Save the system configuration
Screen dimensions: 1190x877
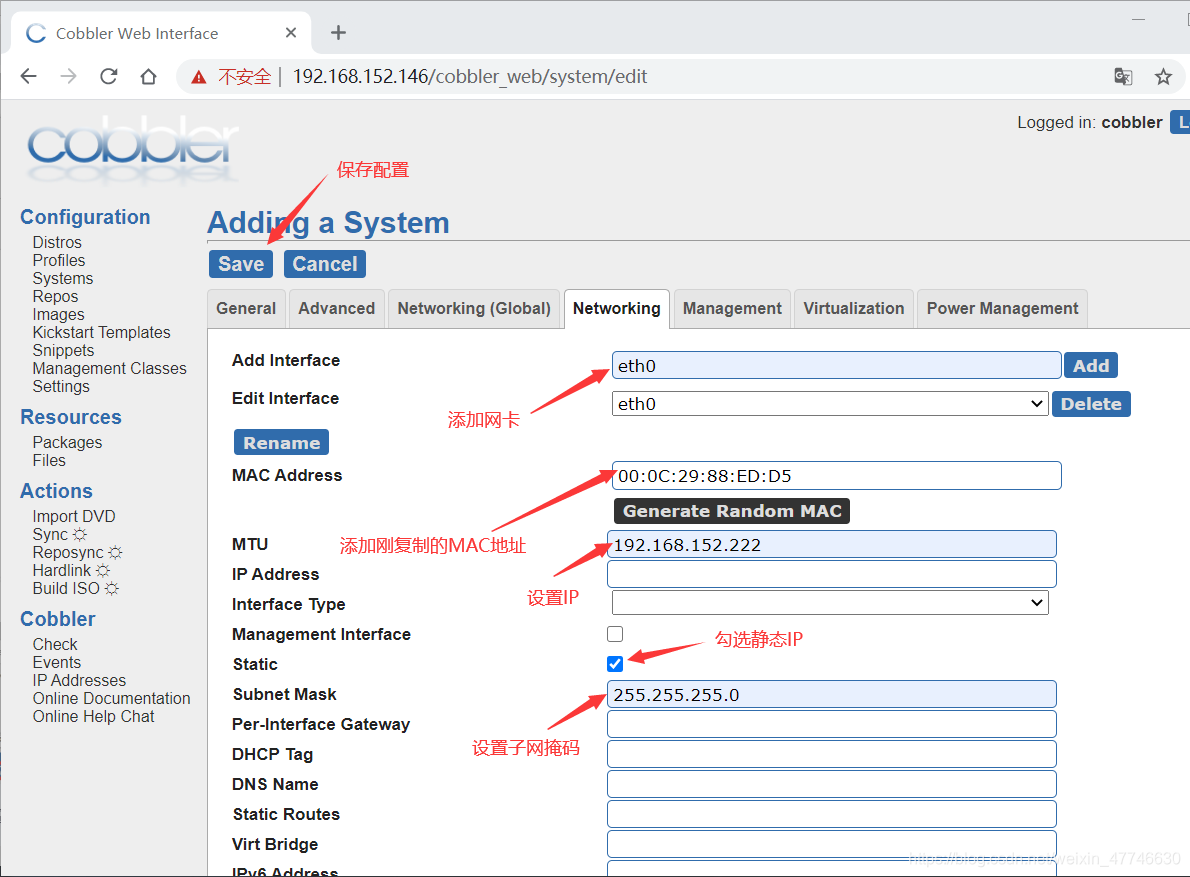coord(241,264)
